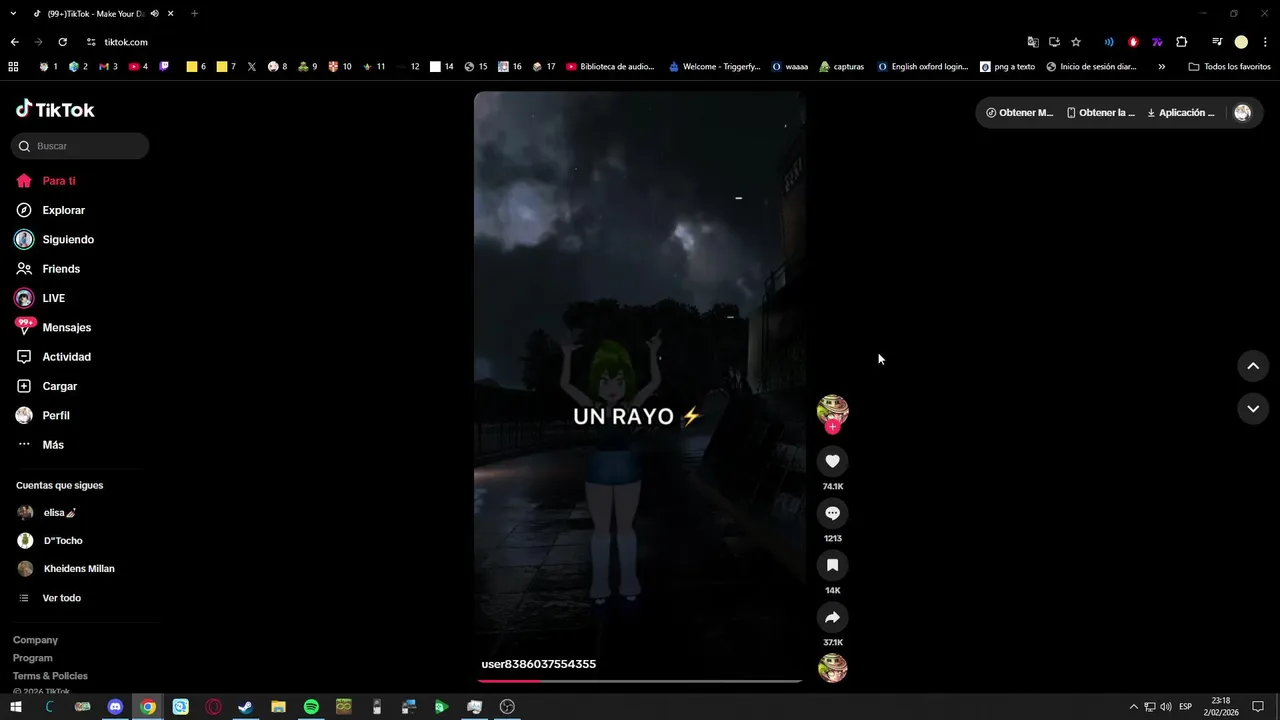Show more bookmarks with double chevron
Screen dimensions: 1280x720
[1161, 67]
